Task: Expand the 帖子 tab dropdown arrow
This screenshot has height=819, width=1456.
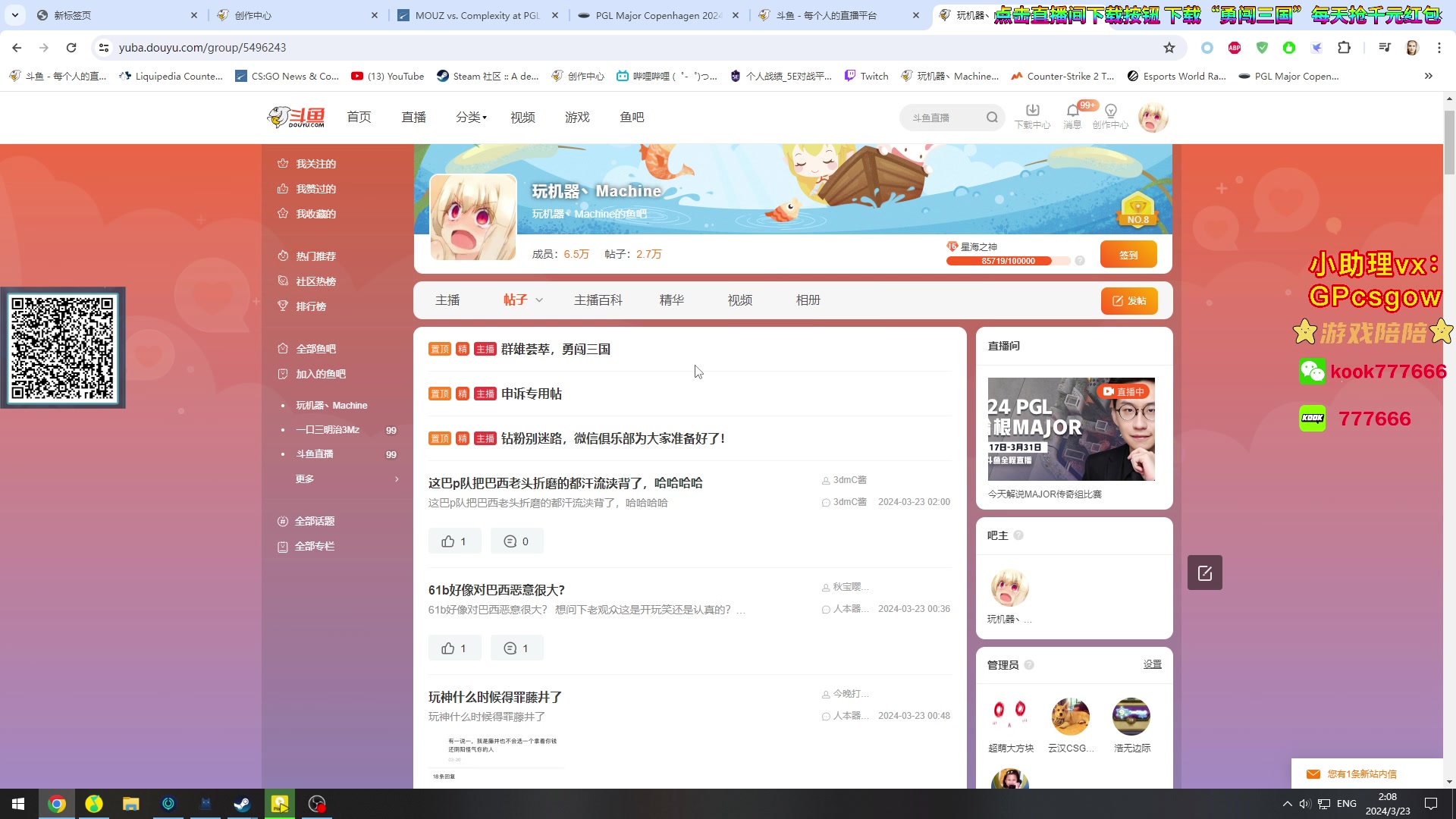Action: tap(539, 300)
